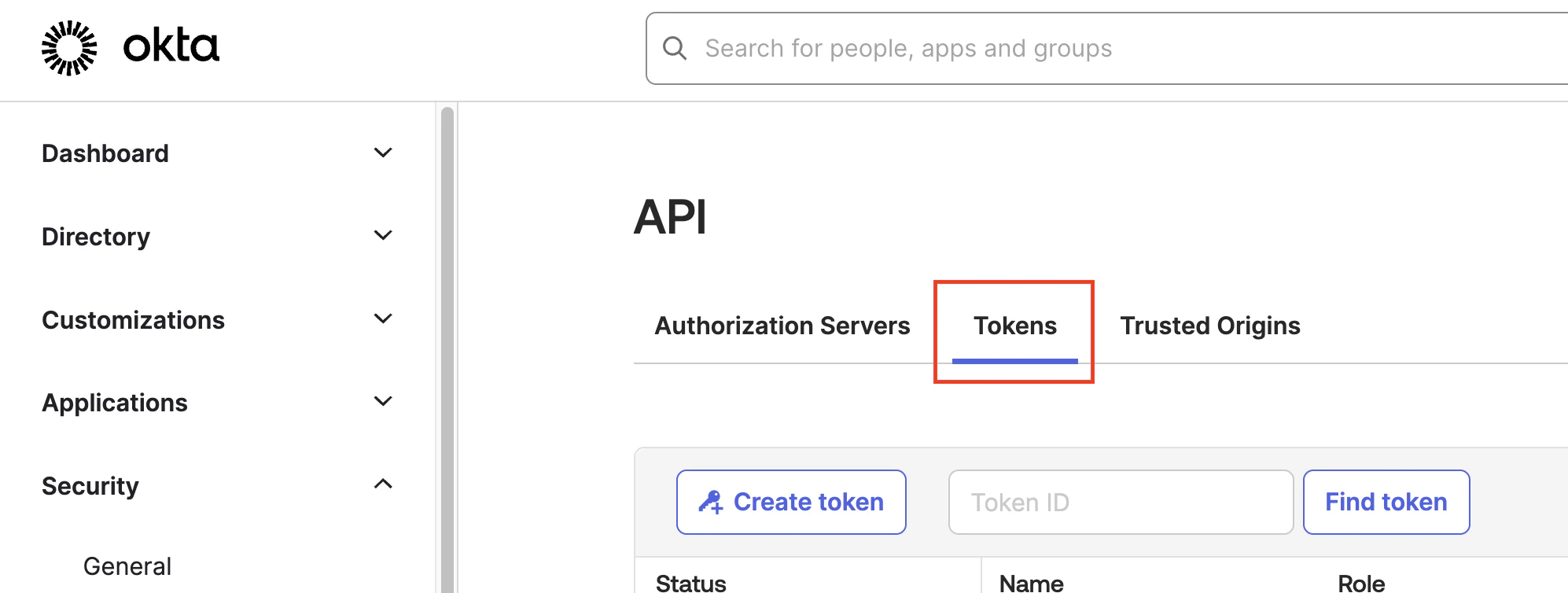Click the Role column header
The image size is (1568, 593).
tap(1361, 583)
